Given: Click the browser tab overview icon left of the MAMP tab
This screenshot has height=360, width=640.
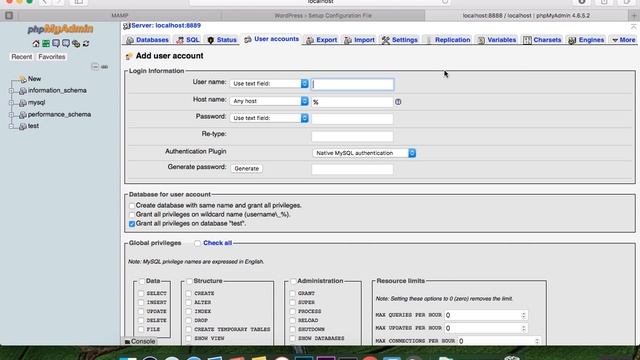Looking at the screenshot, I should 9,16.
